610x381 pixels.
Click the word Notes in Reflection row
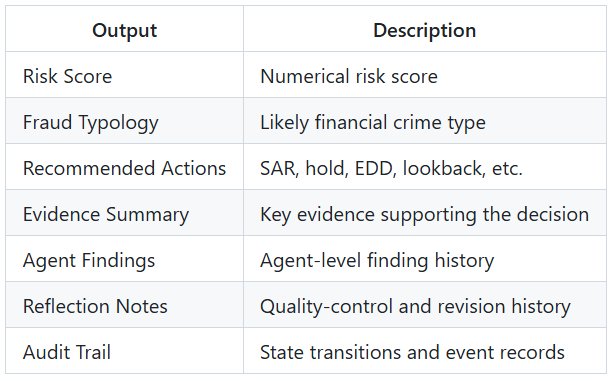[142, 306]
